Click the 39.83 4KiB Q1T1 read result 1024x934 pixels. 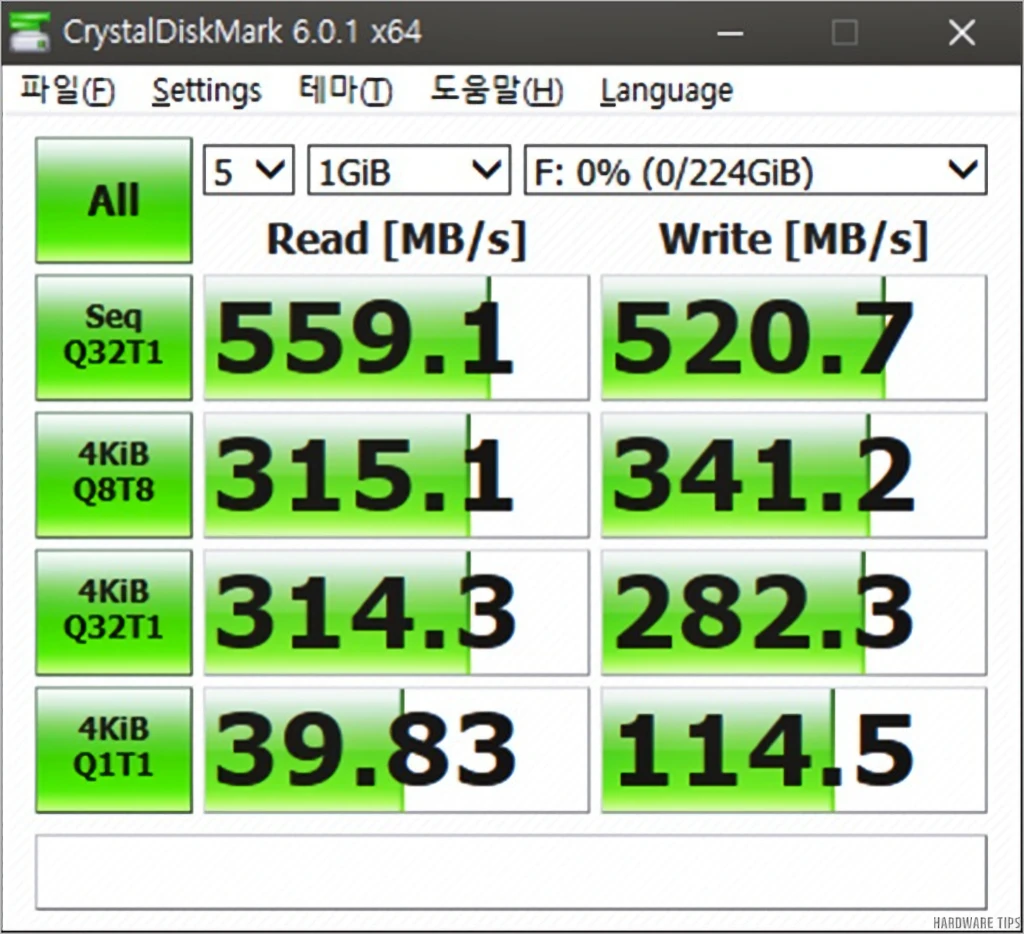[x=397, y=749]
